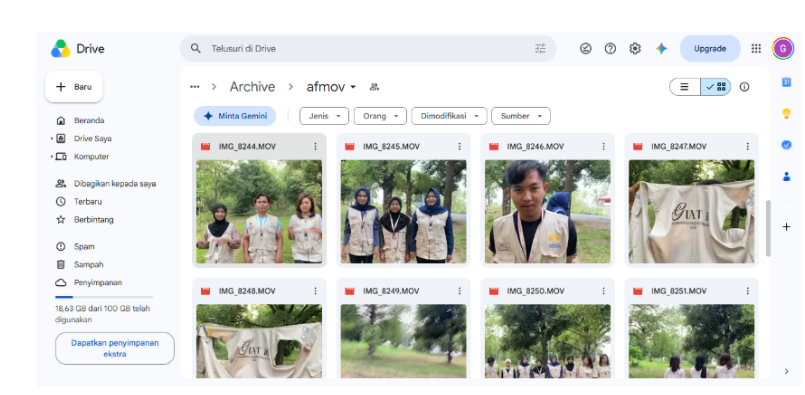Click the IMG_8249.MOV file name
805x395 pixels.
pyautogui.click(x=391, y=291)
